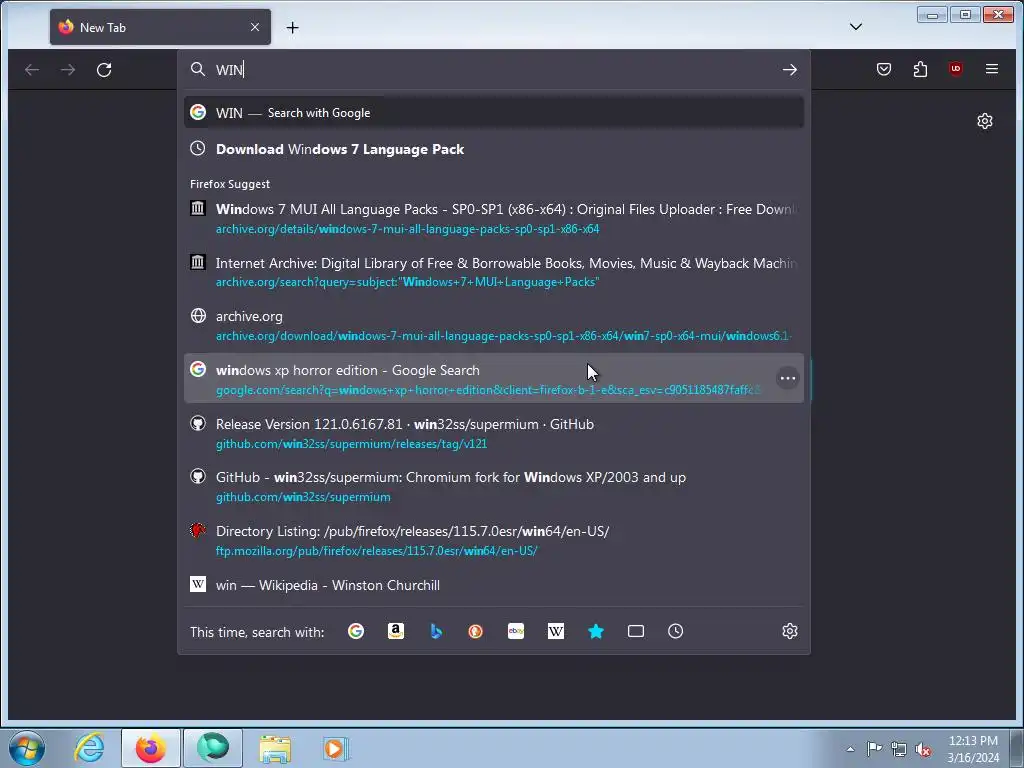Screen dimensions: 1024x768
Task: Click the muted volume tray icon
Action: coord(923,749)
